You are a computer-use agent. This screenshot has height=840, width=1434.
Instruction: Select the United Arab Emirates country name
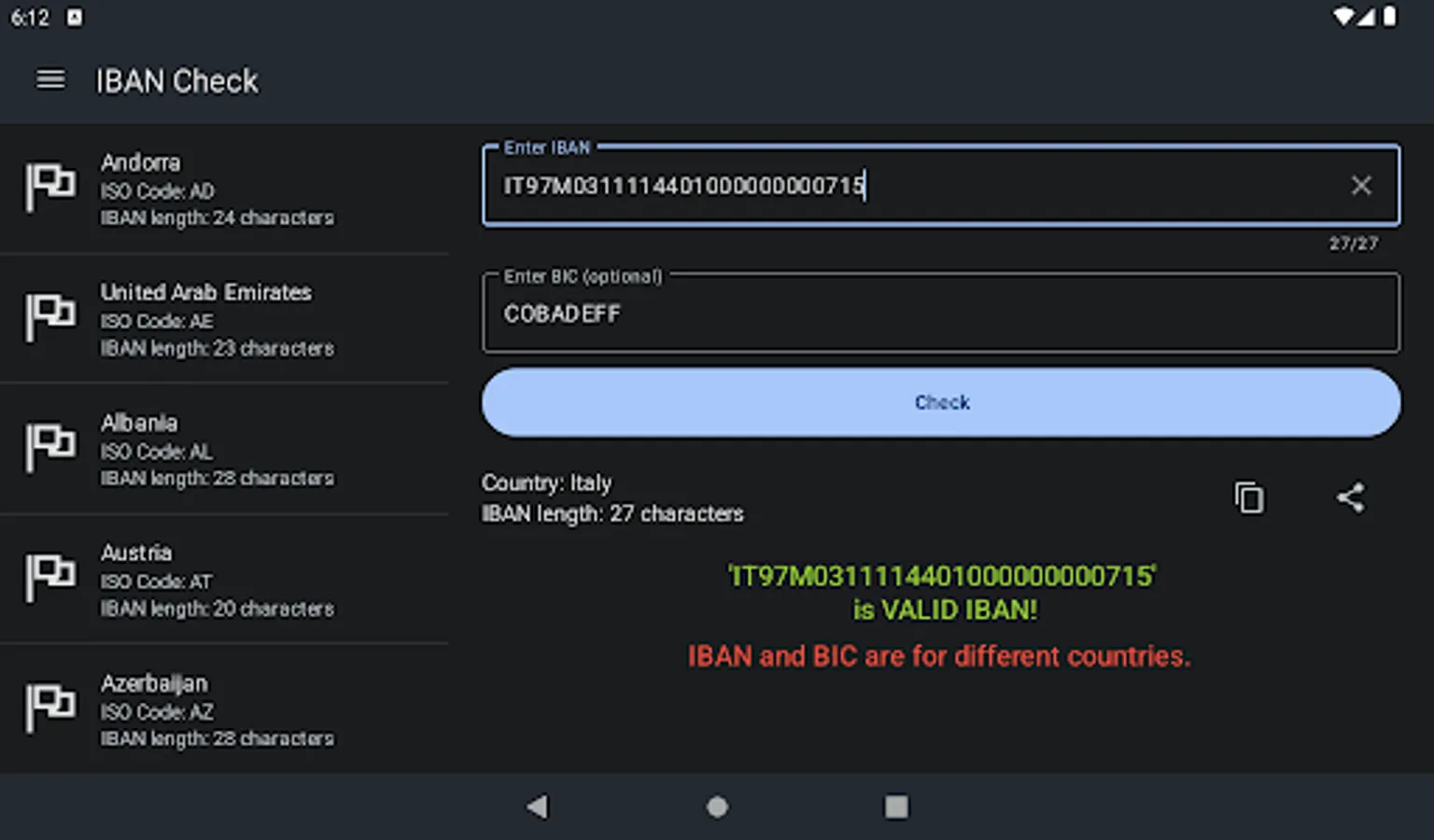pos(206,292)
